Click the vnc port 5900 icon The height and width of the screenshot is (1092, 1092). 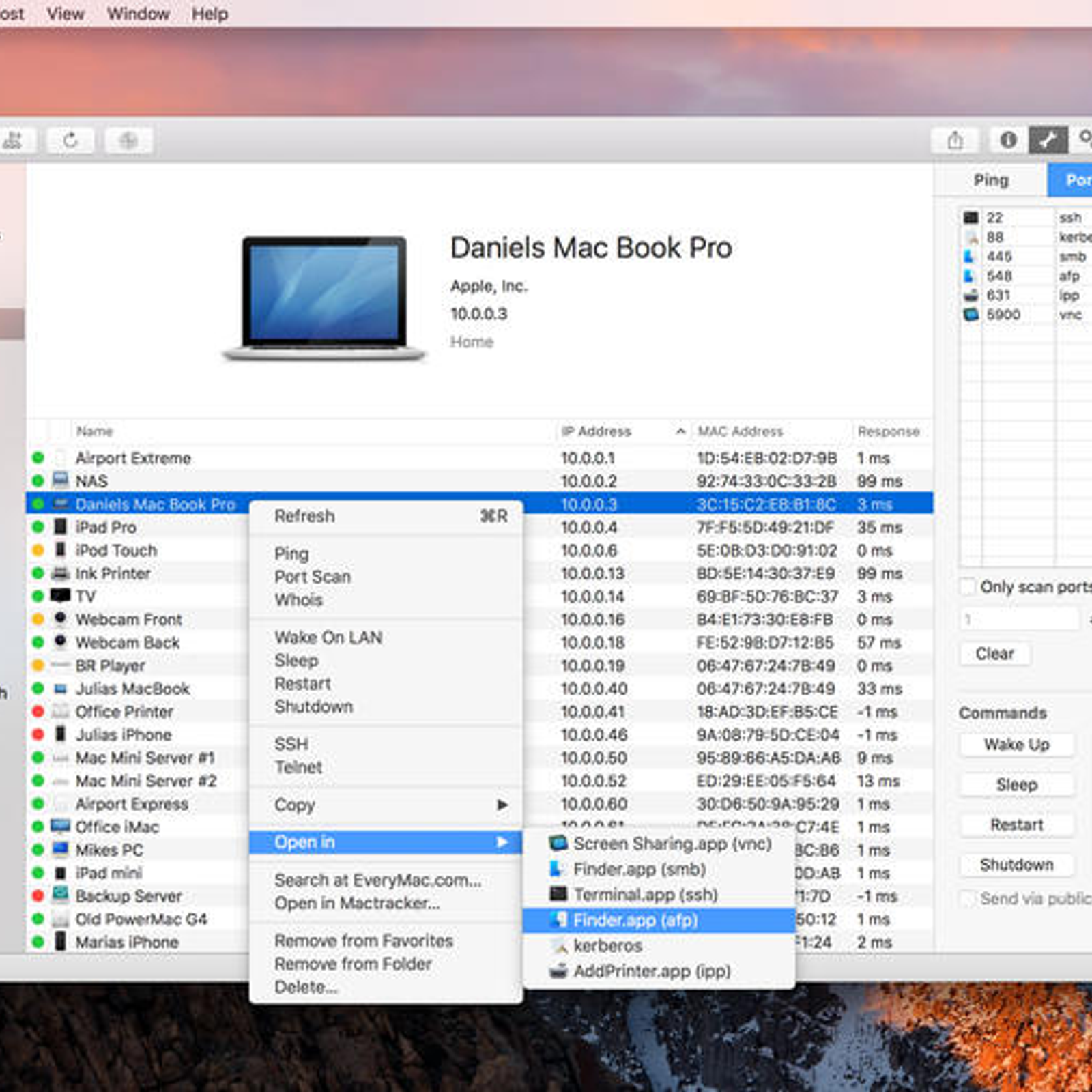click(971, 315)
